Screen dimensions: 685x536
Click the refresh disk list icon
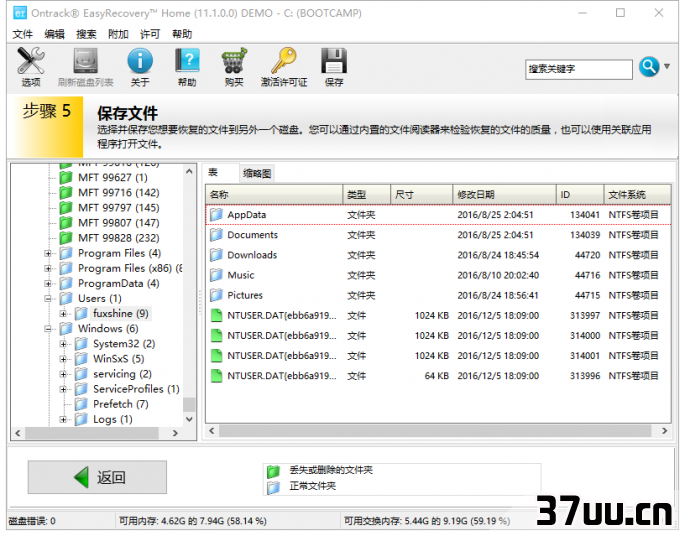pyautogui.click(x=85, y=61)
